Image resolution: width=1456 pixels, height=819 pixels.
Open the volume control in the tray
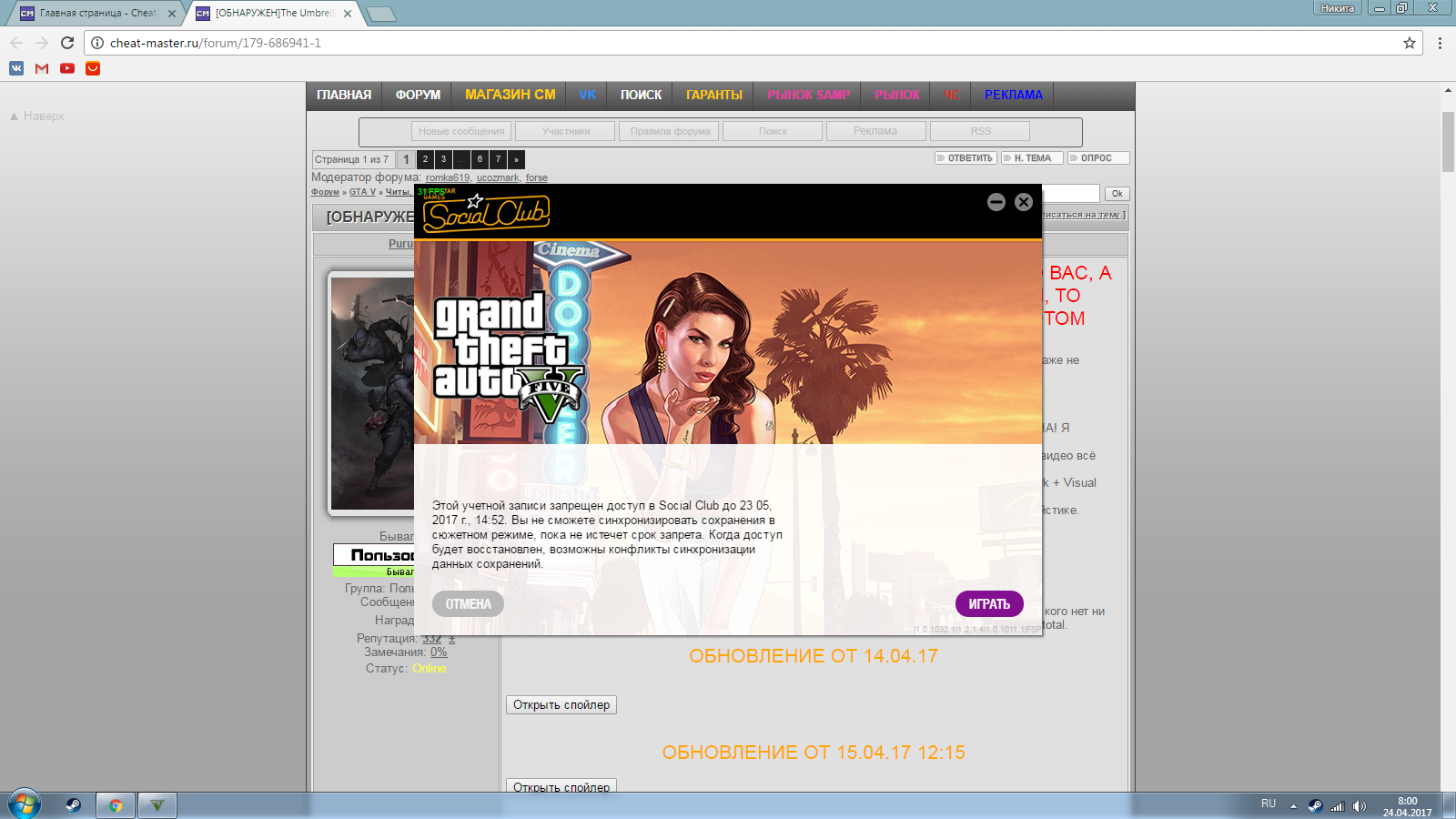pos(1360,805)
